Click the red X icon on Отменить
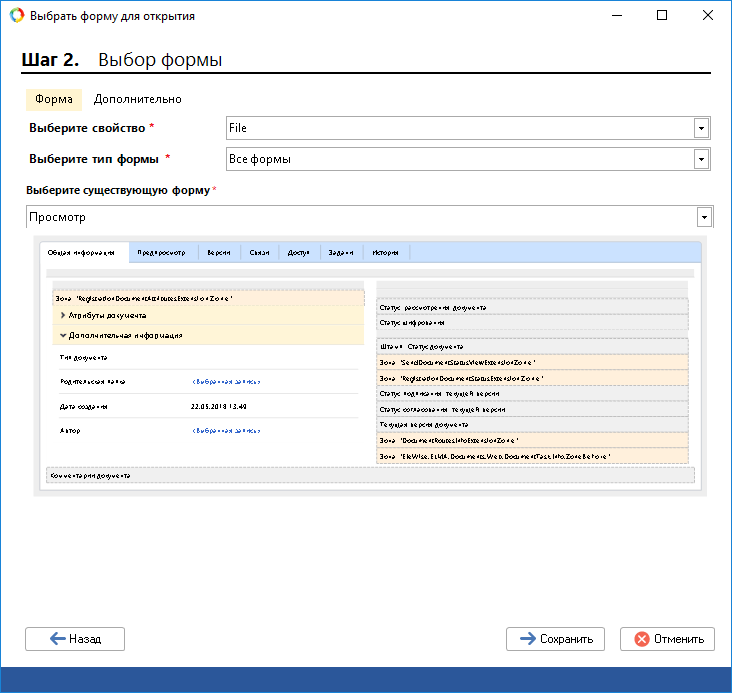This screenshot has height=693, width=732. pyautogui.click(x=640, y=639)
